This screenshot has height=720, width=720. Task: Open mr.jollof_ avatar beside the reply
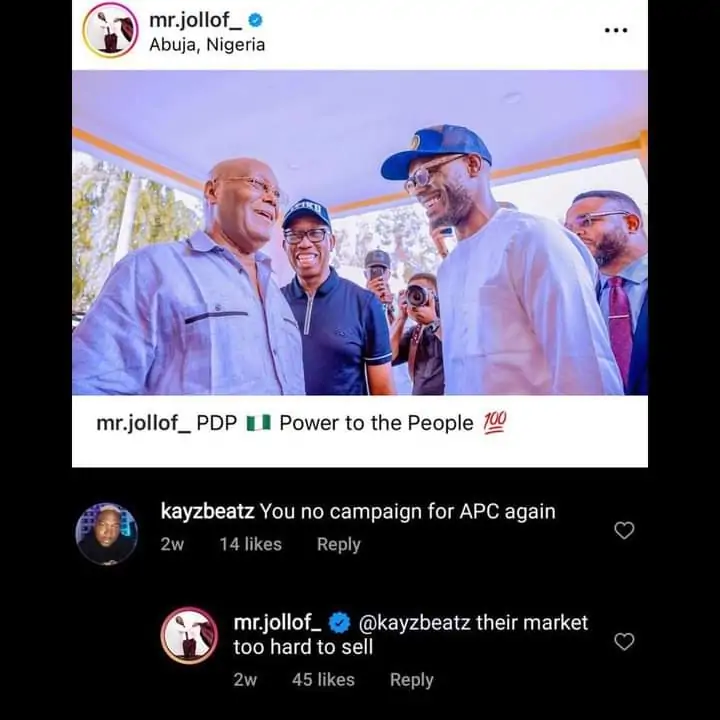click(189, 636)
